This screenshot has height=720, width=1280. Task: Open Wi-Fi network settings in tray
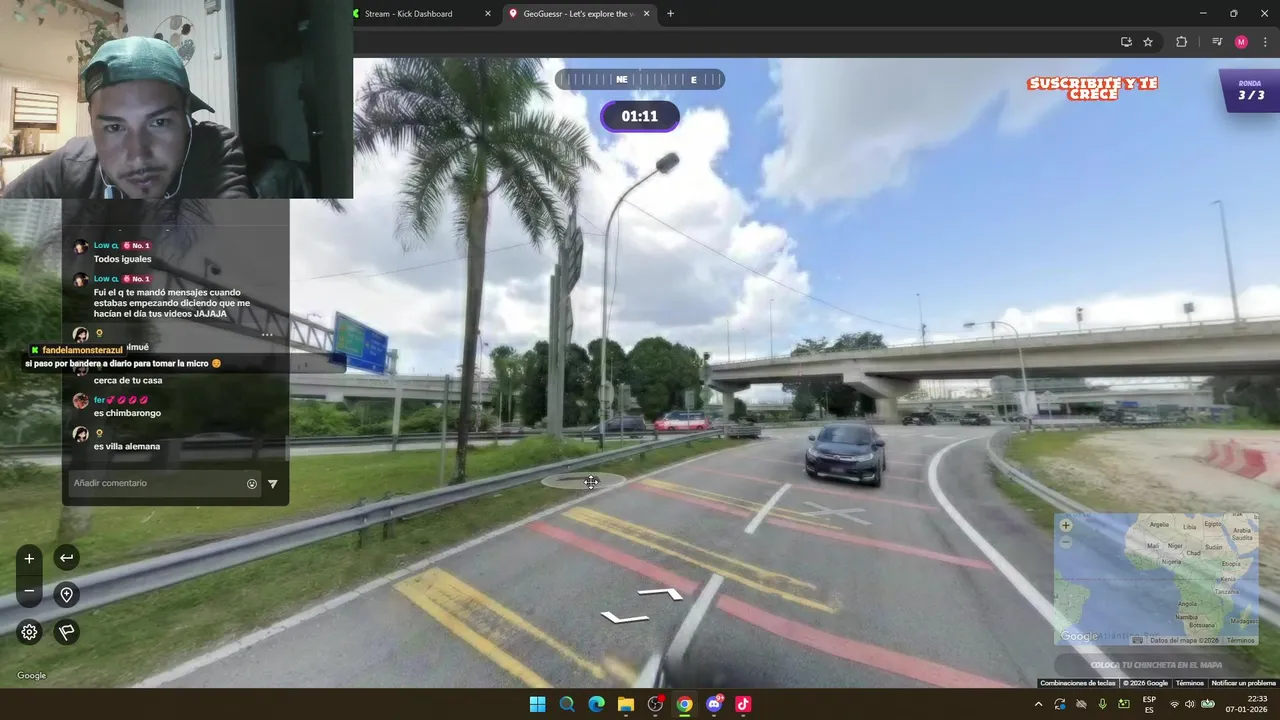point(1175,704)
